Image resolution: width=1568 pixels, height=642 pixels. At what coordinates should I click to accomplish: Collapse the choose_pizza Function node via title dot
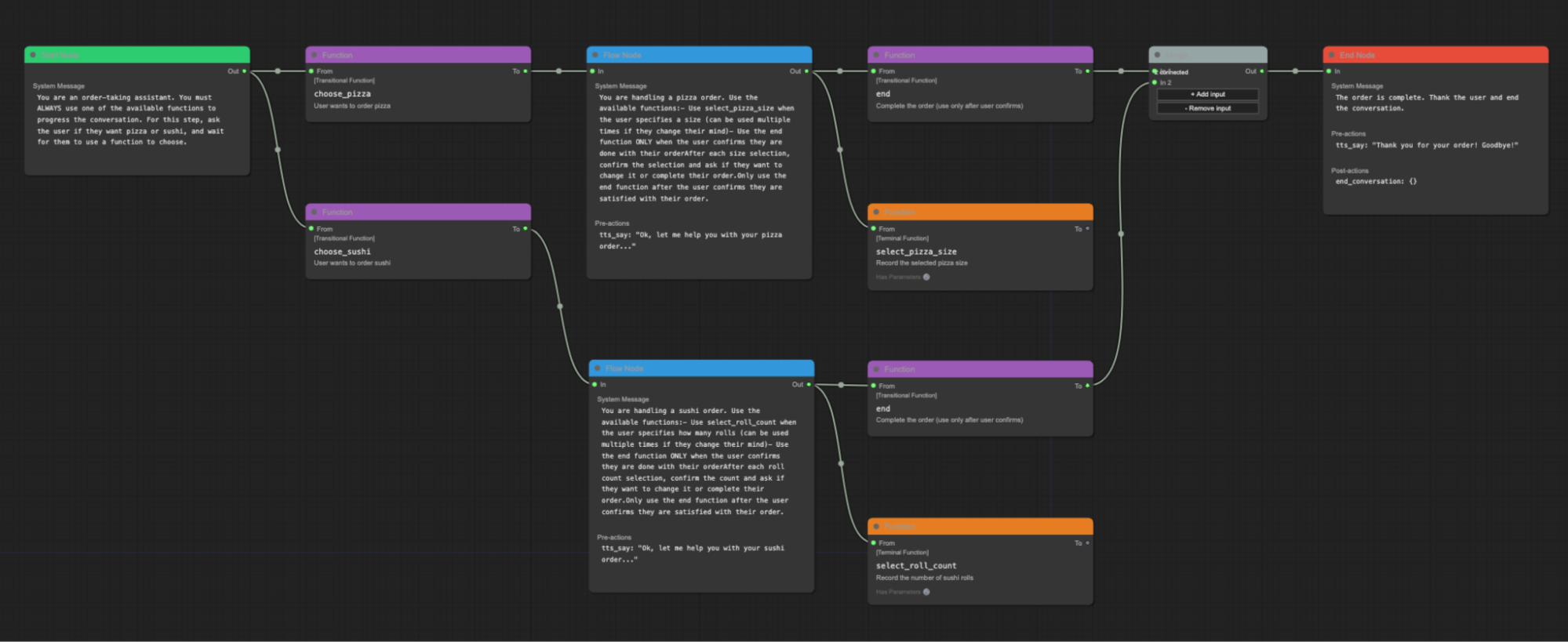(314, 55)
